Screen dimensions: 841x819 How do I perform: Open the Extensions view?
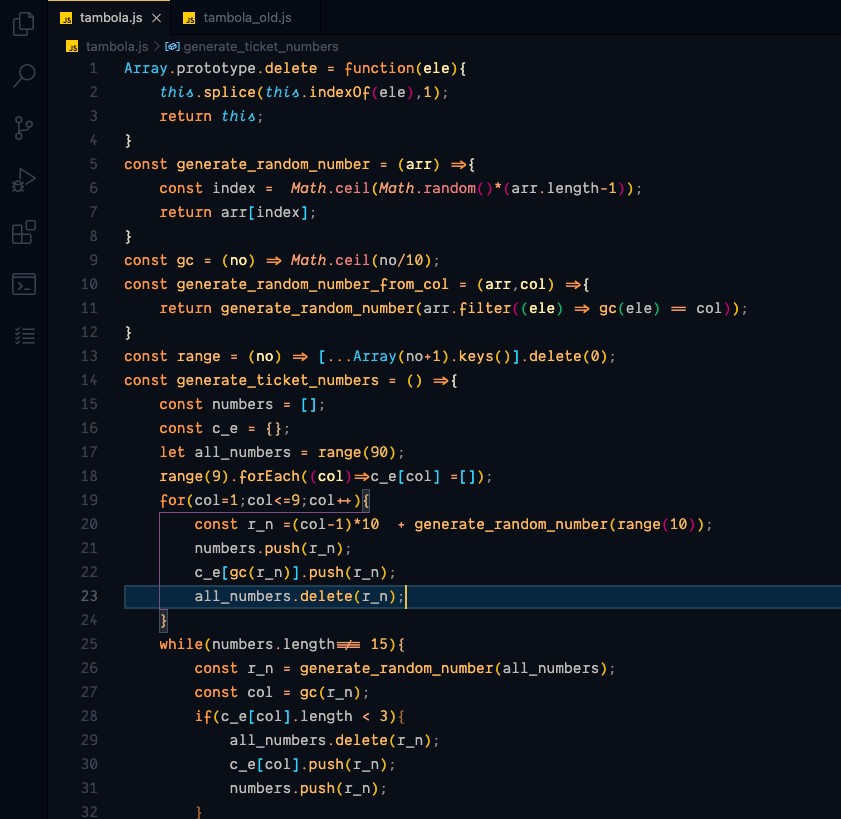24,232
